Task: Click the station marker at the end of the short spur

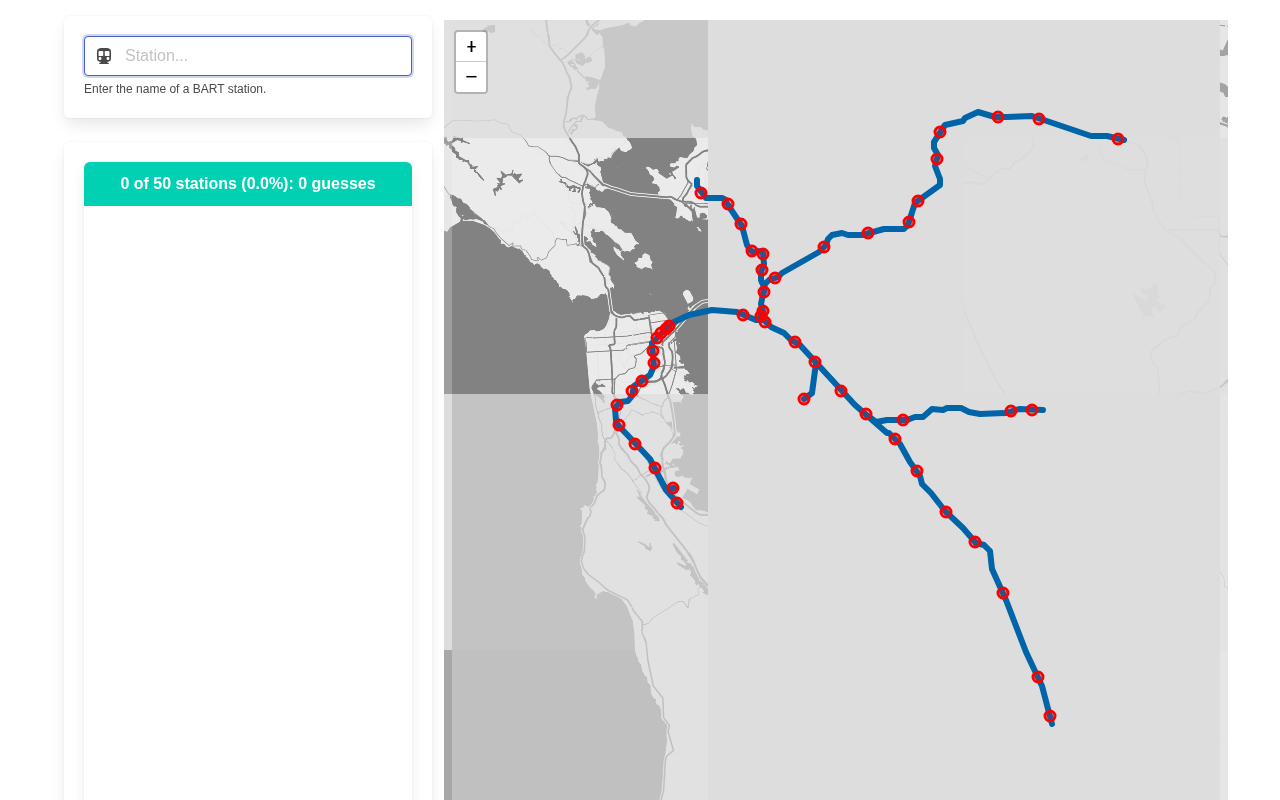Action: click(804, 399)
